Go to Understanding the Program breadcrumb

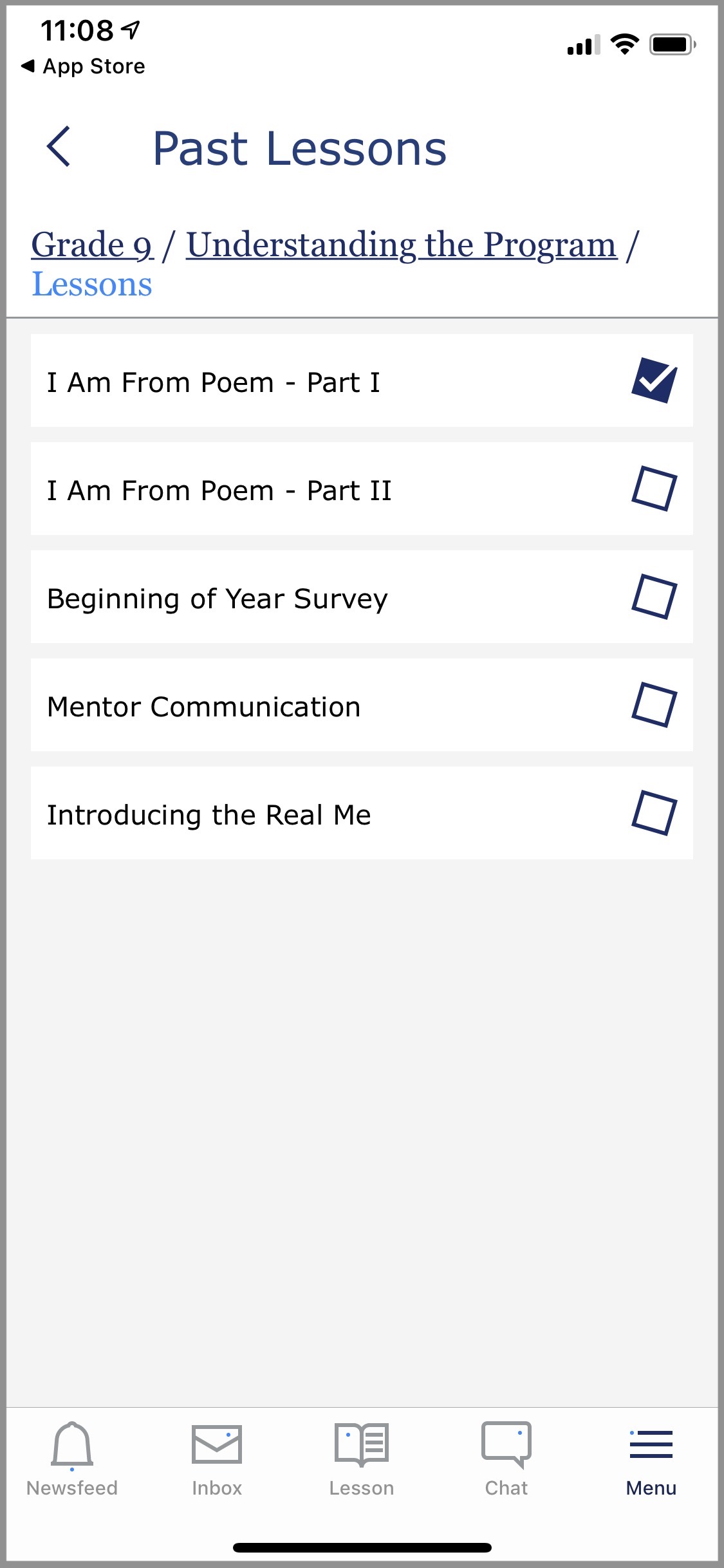point(402,245)
